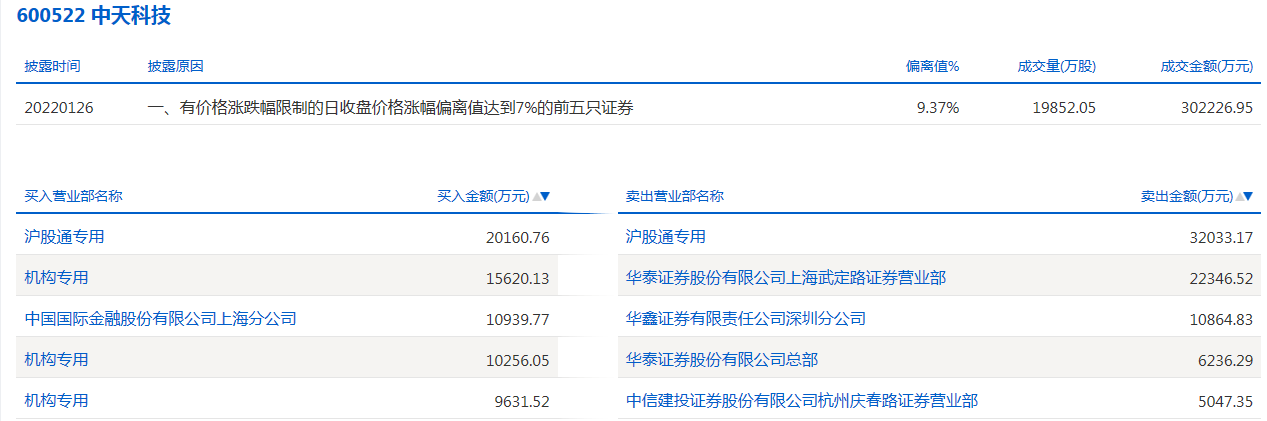The width and height of the screenshot is (1267, 421).
Task: Select sell amount 22346.52
Action: pyautogui.click(x=1221, y=279)
